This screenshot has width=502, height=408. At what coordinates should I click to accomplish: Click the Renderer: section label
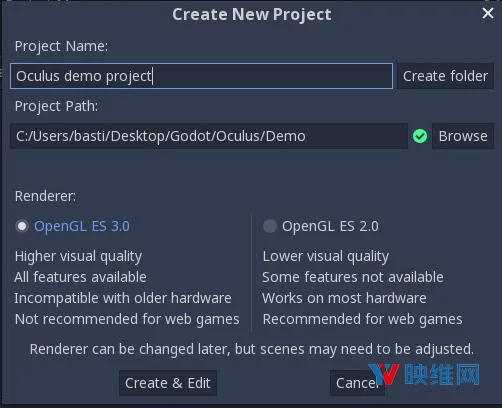[45, 196]
